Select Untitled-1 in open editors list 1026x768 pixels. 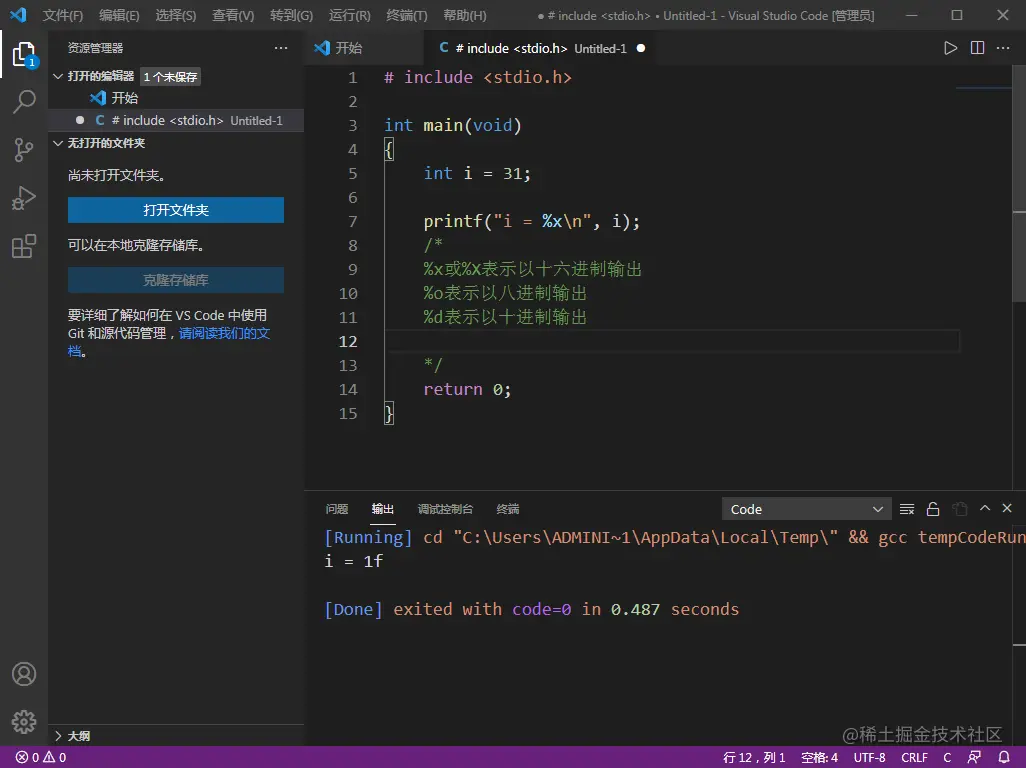pyautogui.click(x=176, y=120)
